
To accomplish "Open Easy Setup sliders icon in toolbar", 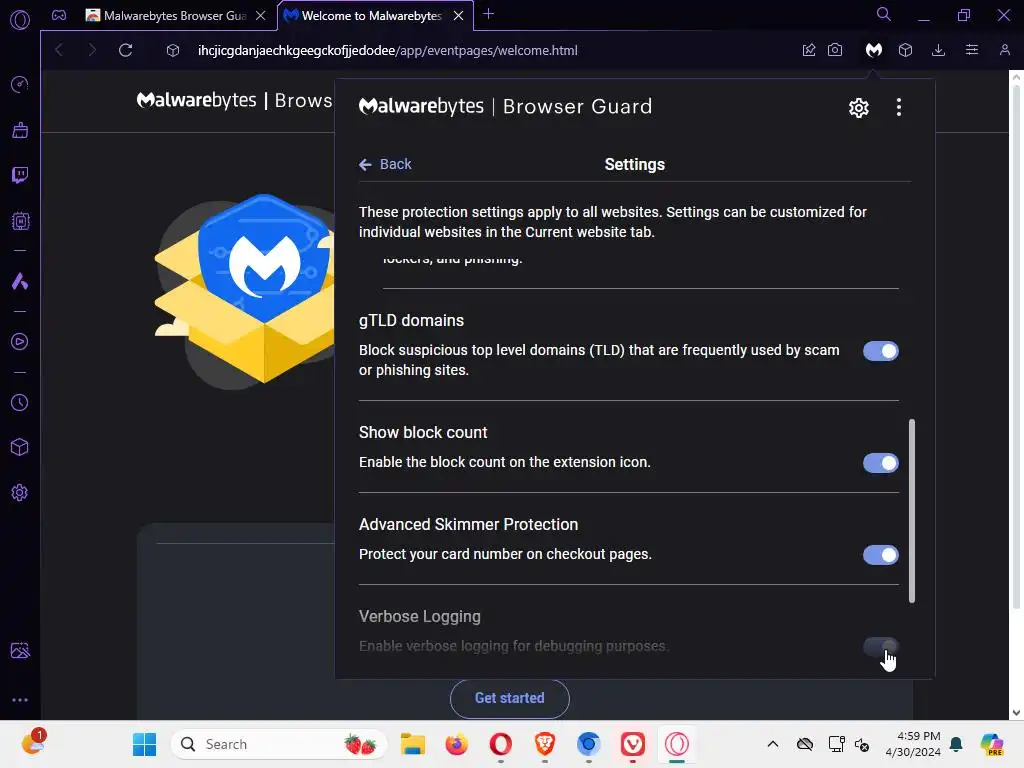I will click(972, 50).
